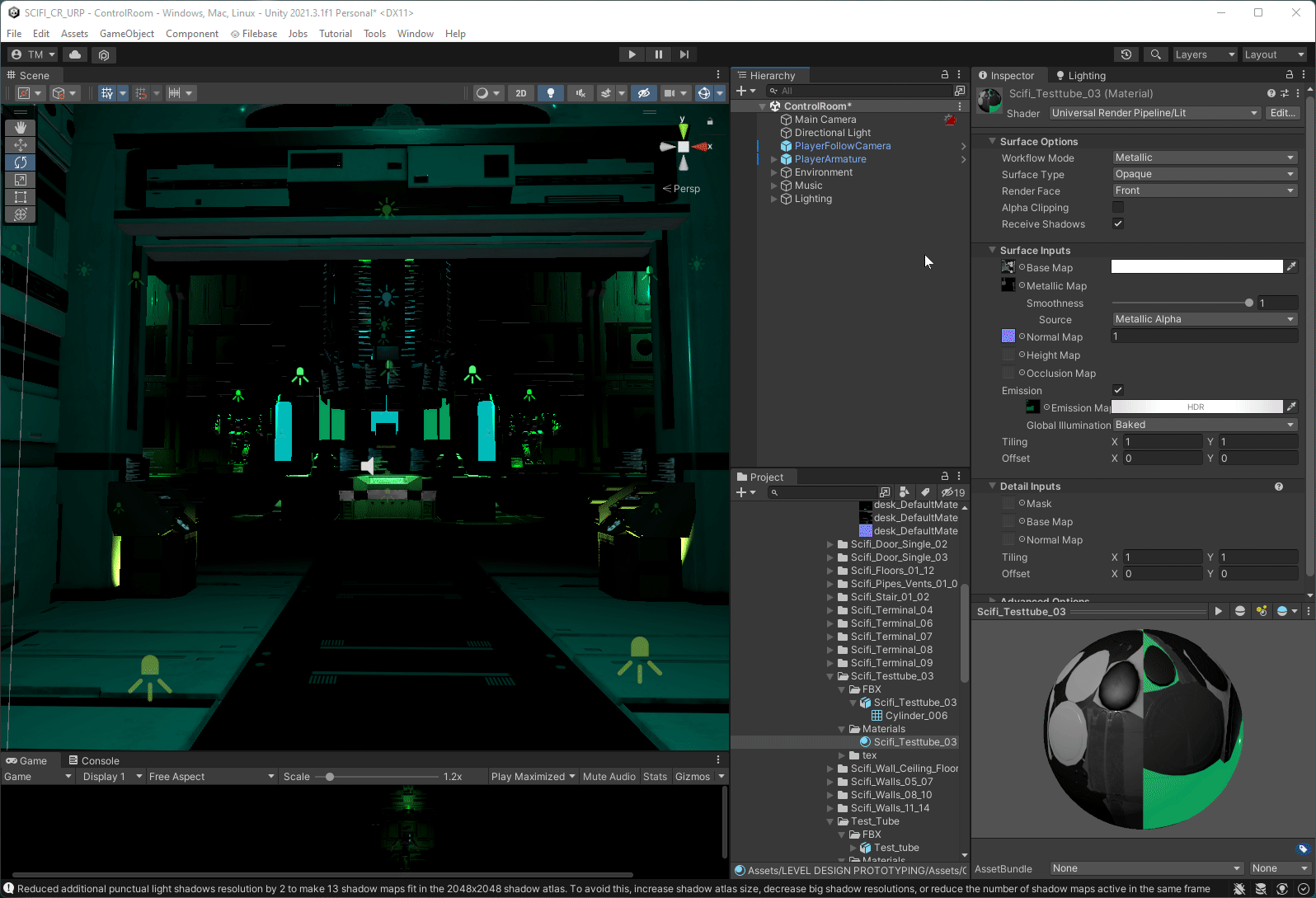Switch to the Lighting tab

pyautogui.click(x=1080, y=75)
